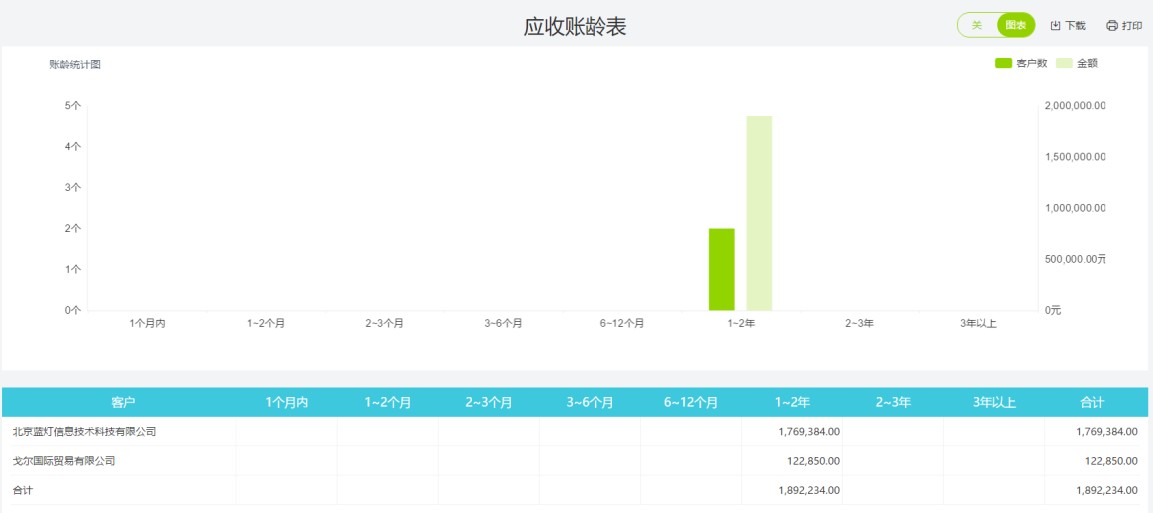Screen dimensions: 1153x513
Task: Toggle the 金额 legend swatch
Action: pos(1065,63)
